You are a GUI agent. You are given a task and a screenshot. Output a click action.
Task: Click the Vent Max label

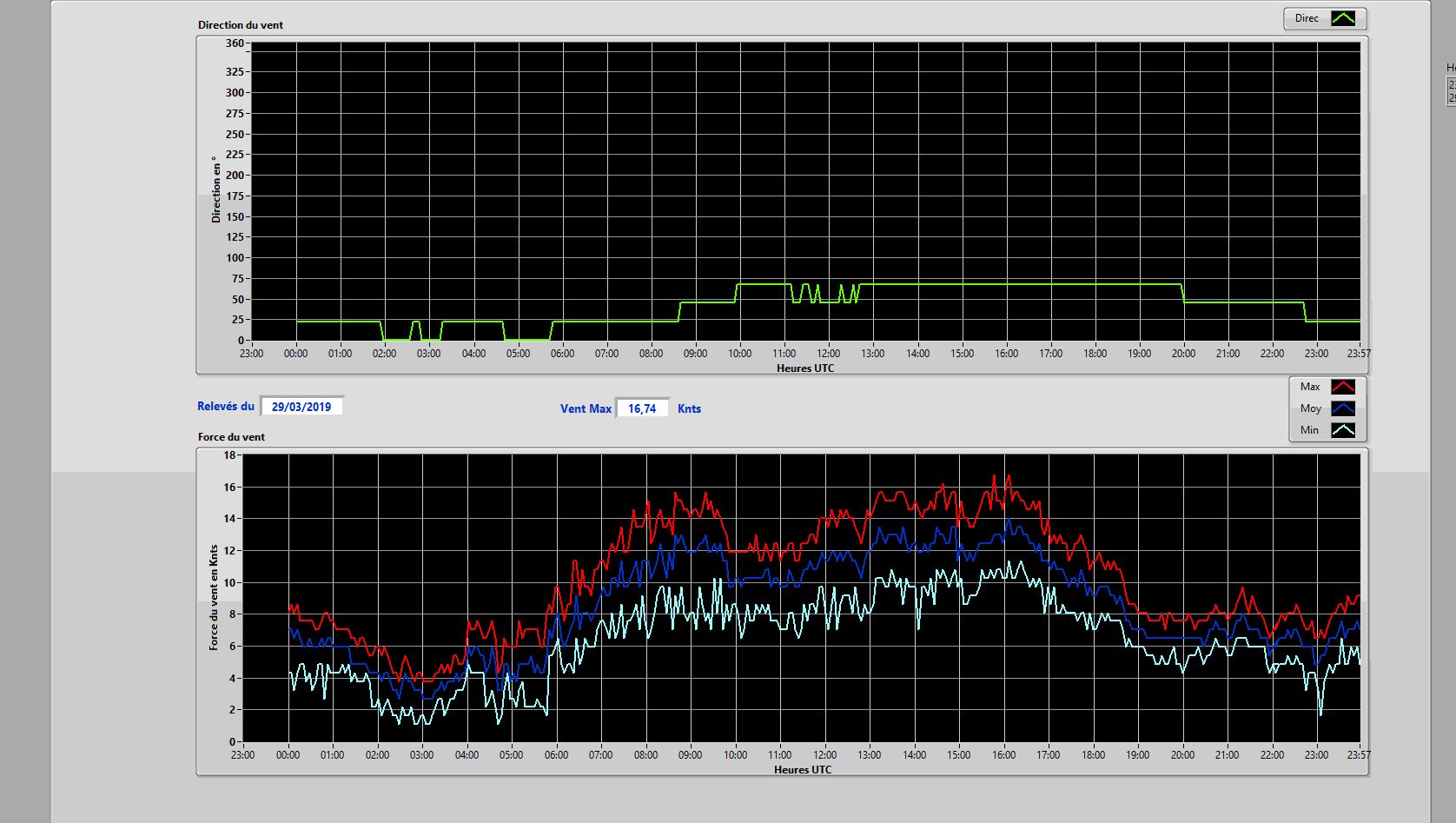tap(586, 408)
